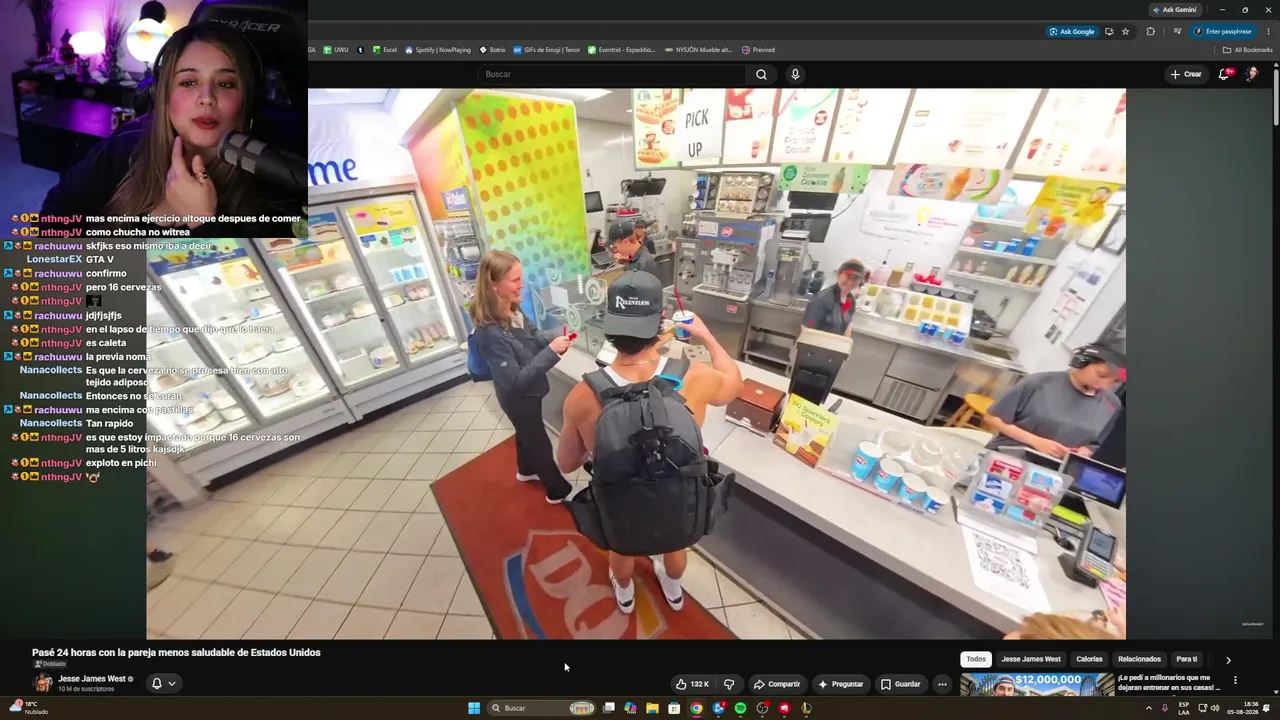Open more actions menu beside Guardar

click(942, 684)
